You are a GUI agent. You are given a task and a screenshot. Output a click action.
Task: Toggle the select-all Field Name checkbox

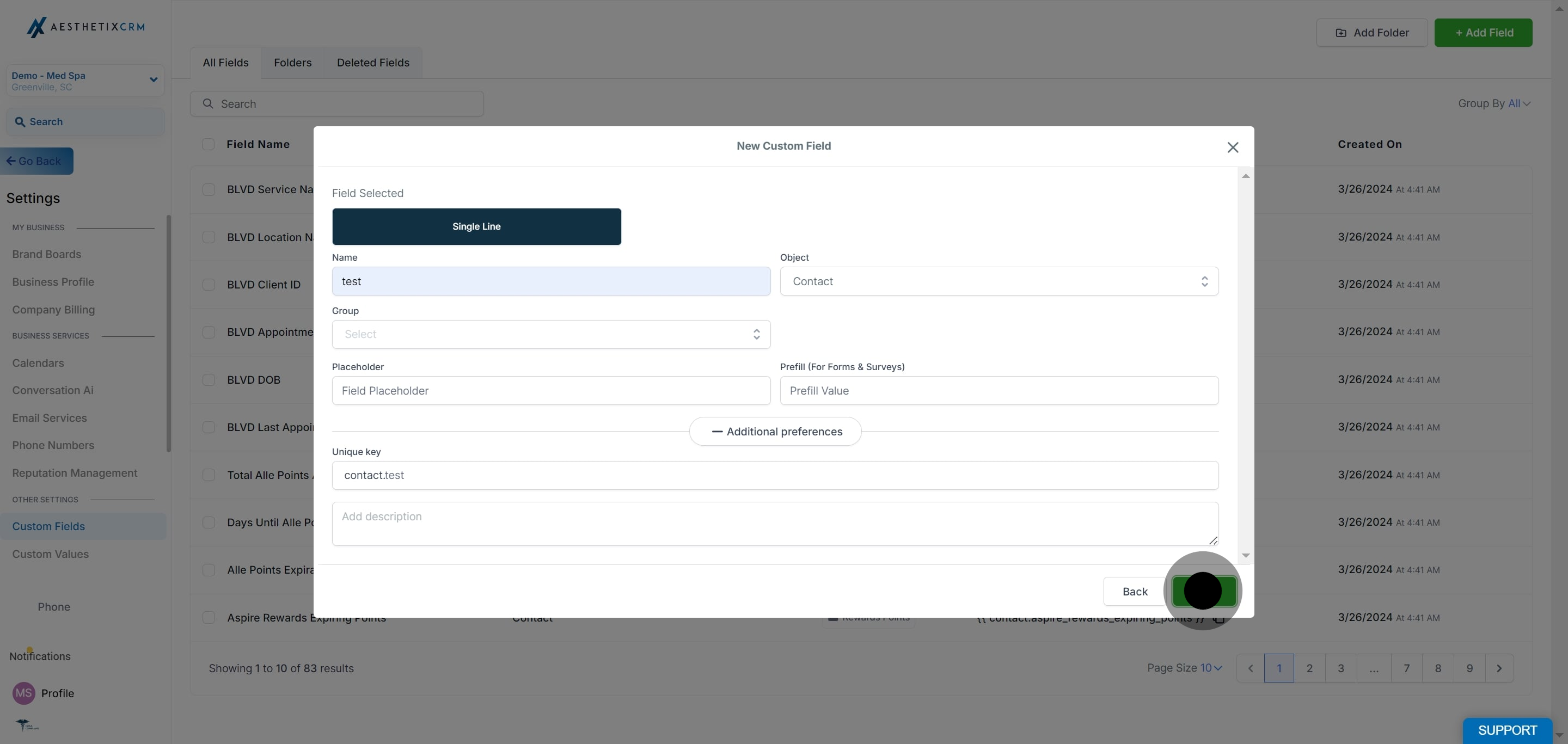click(208, 144)
